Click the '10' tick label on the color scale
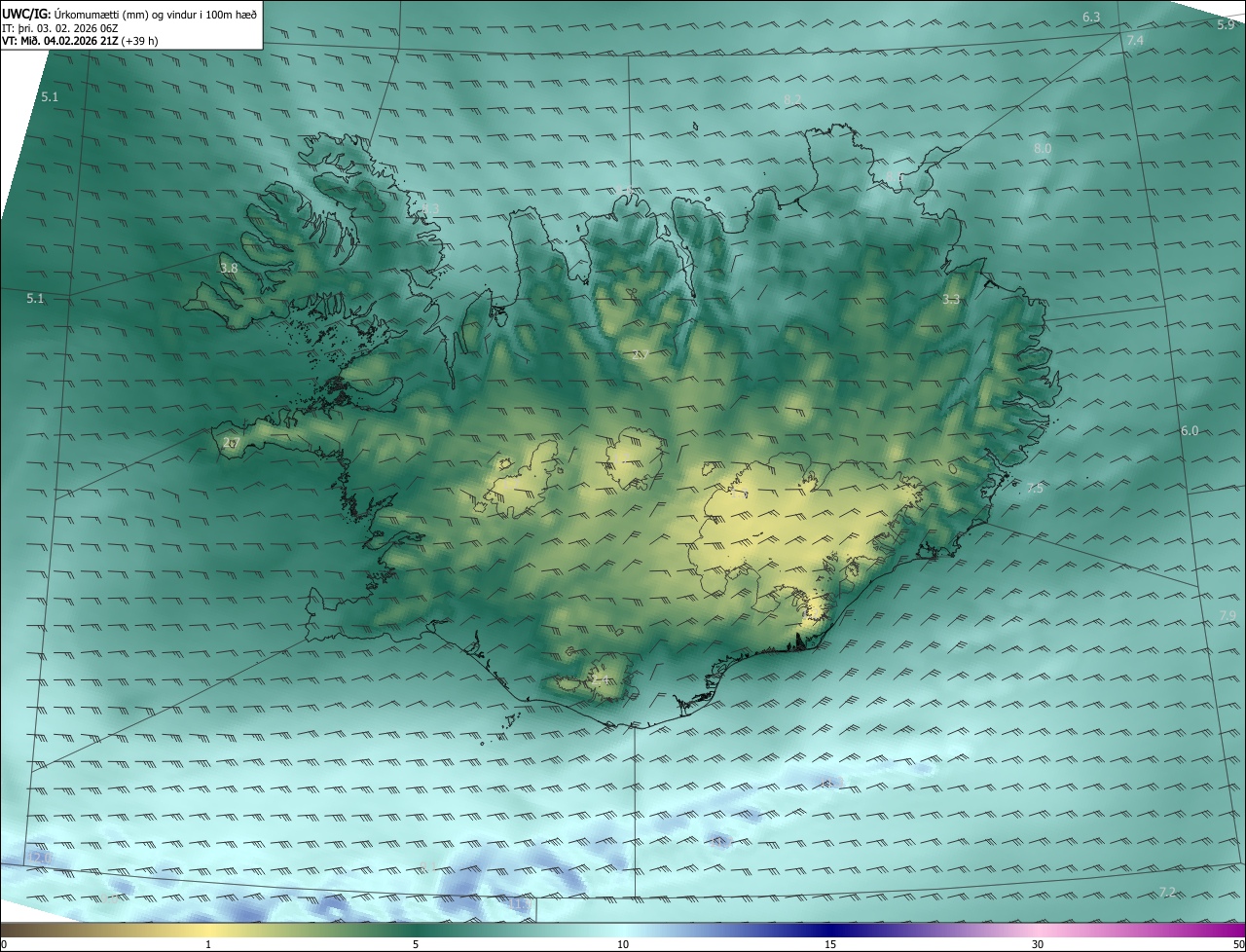Image resolution: width=1246 pixels, height=952 pixels. (623, 944)
